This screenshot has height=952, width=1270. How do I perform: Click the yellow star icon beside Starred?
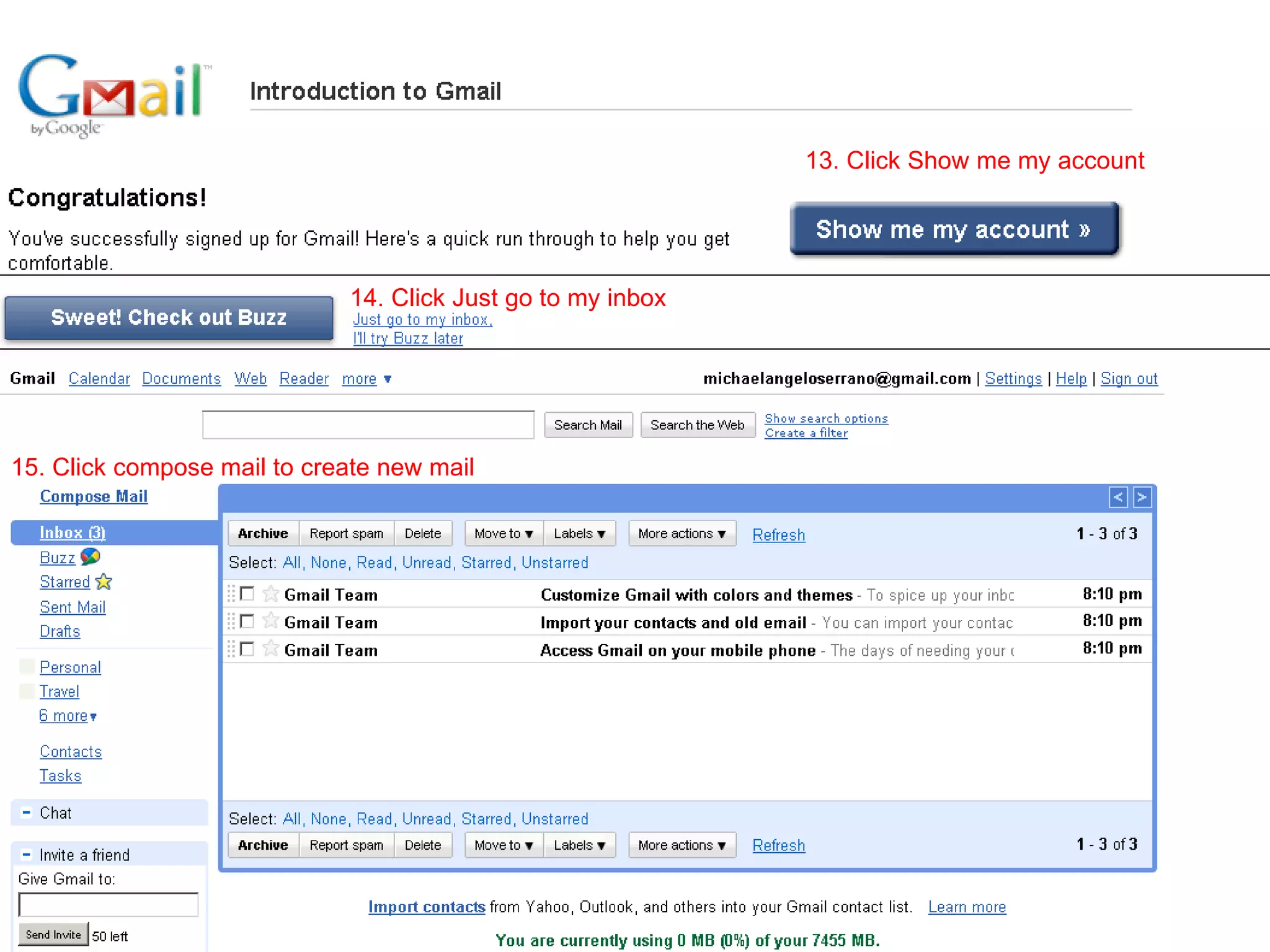pos(104,581)
